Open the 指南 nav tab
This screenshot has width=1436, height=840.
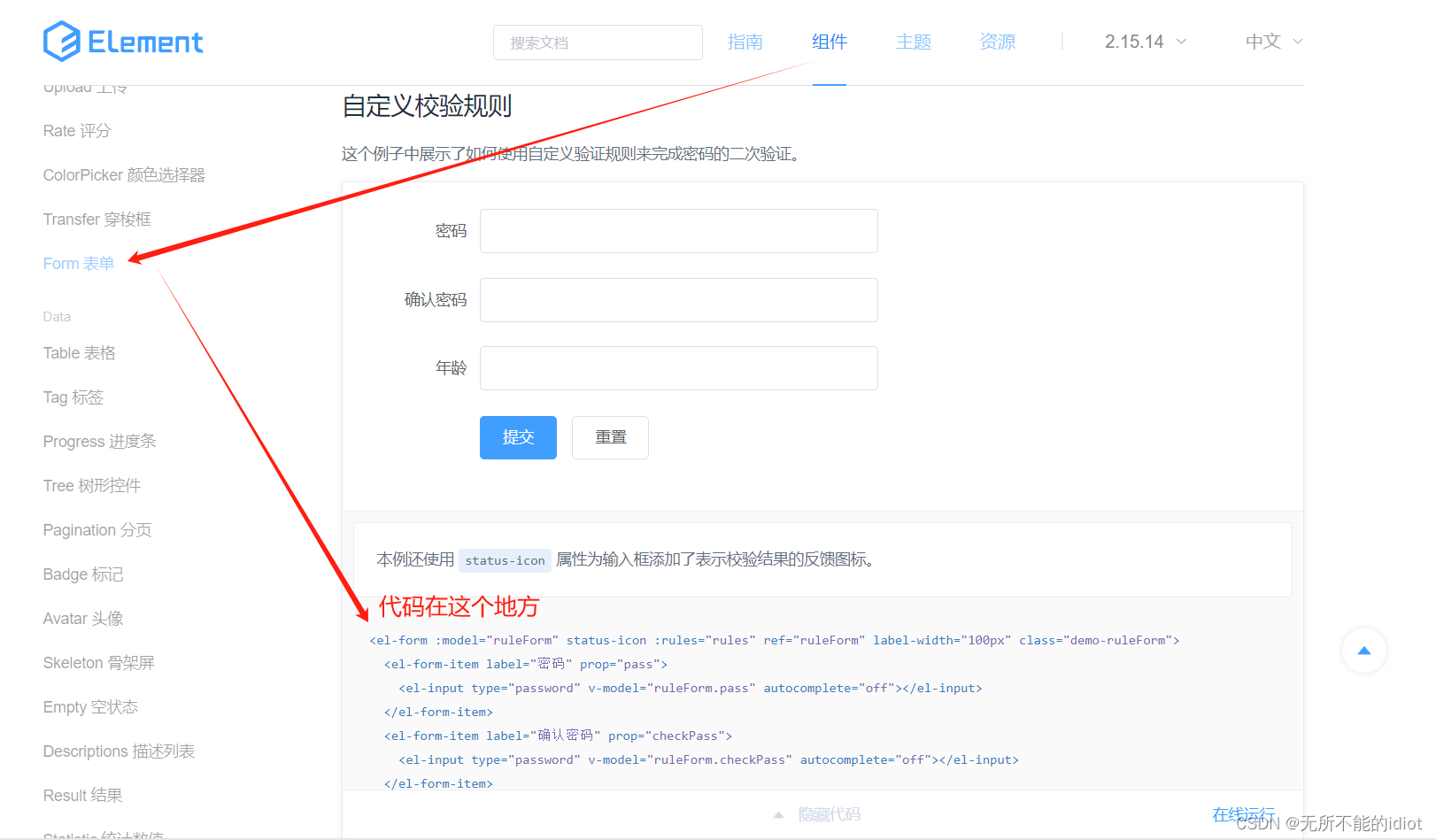click(x=745, y=42)
